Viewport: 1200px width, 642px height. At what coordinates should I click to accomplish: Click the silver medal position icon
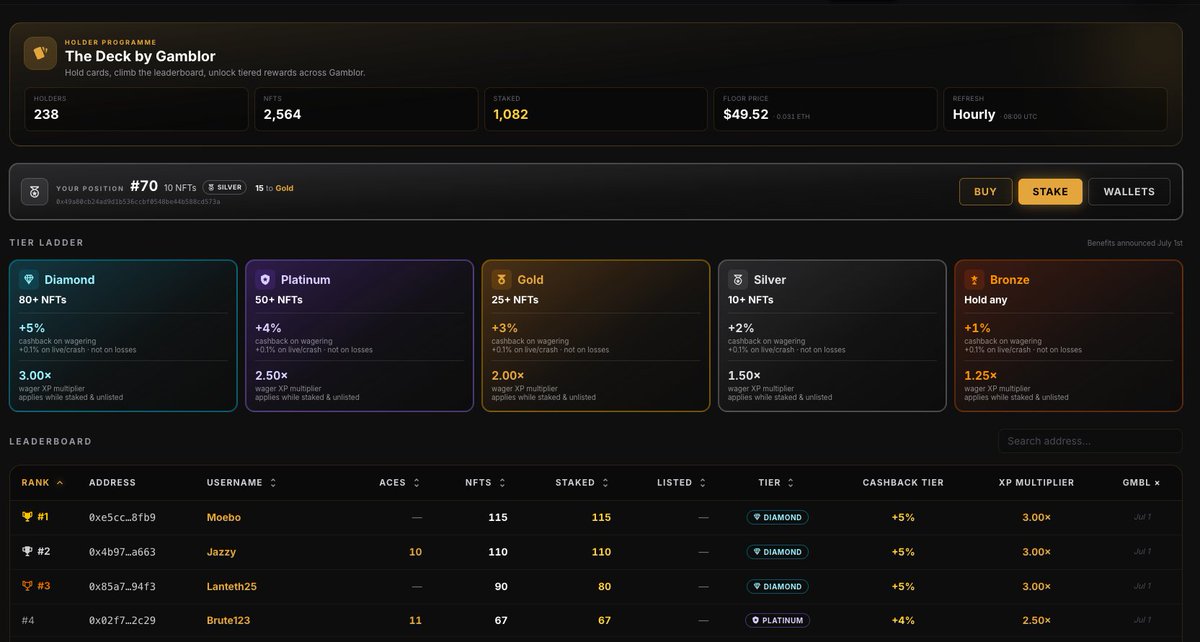36,192
